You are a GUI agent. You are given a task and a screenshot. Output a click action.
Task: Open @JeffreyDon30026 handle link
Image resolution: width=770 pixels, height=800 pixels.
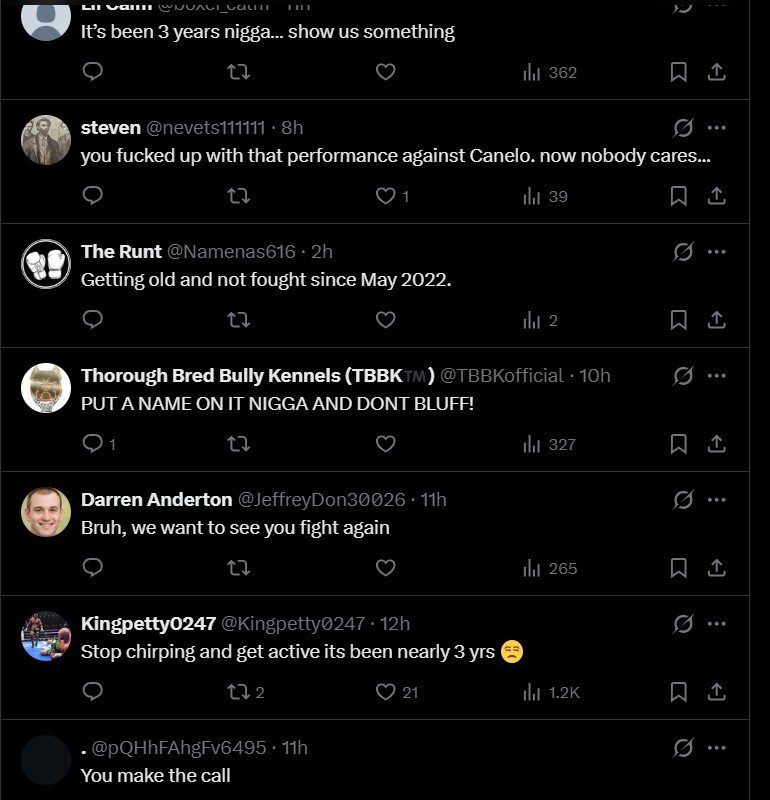point(321,500)
